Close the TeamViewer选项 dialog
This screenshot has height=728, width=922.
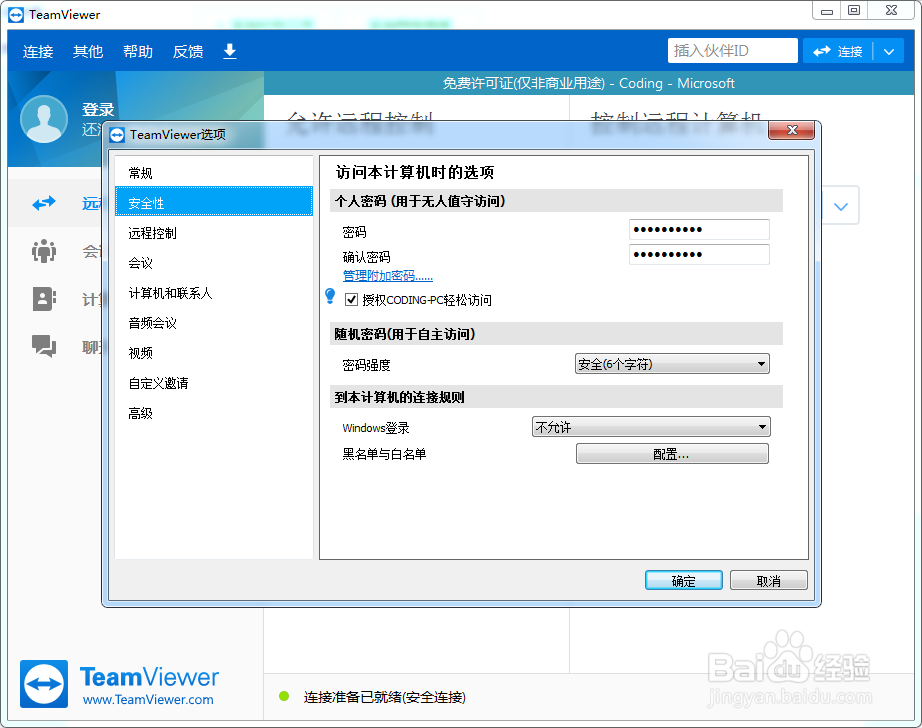click(x=791, y=131)
